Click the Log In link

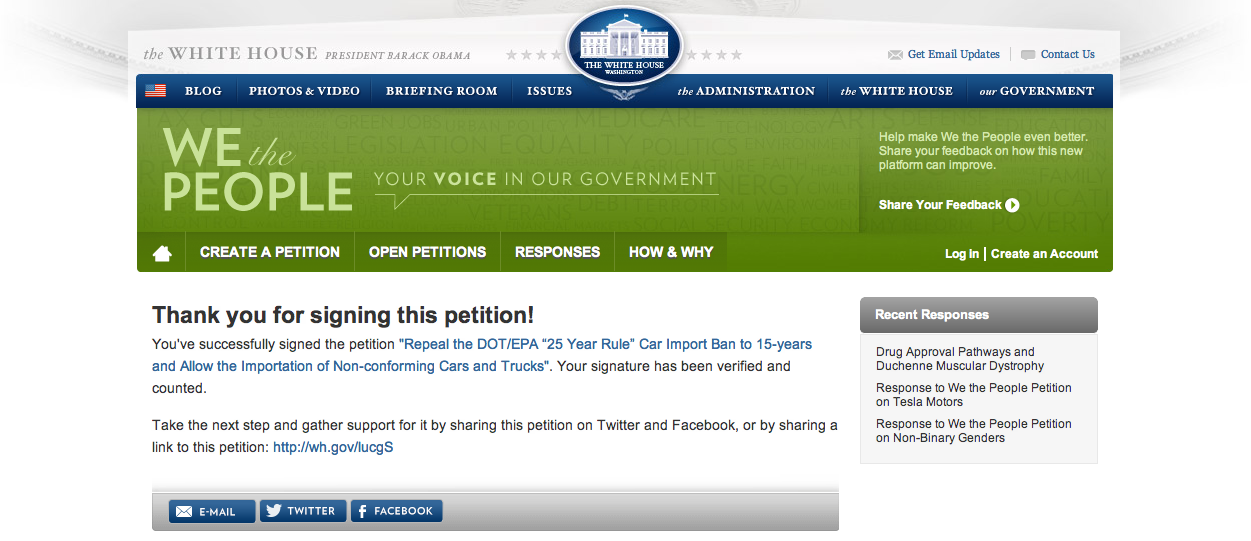click(962, 254)
